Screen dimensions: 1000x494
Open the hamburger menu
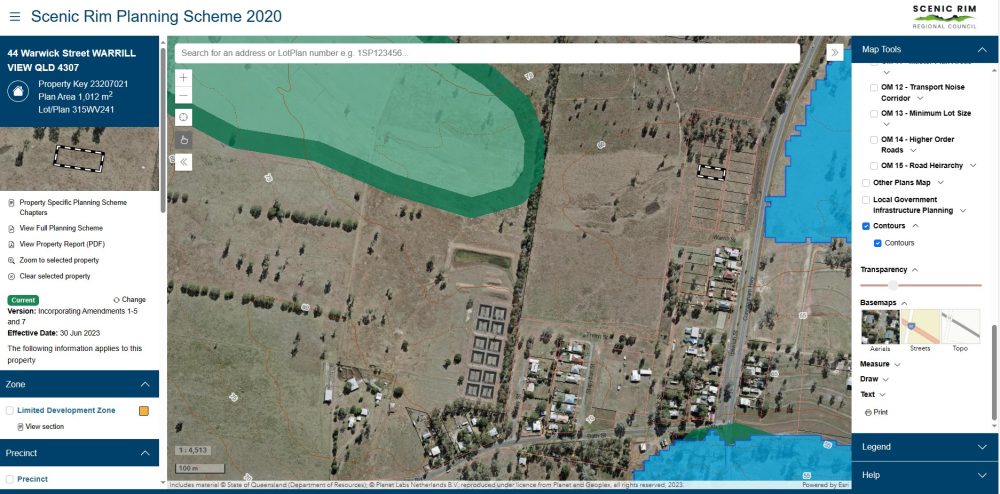click(14, 17)
